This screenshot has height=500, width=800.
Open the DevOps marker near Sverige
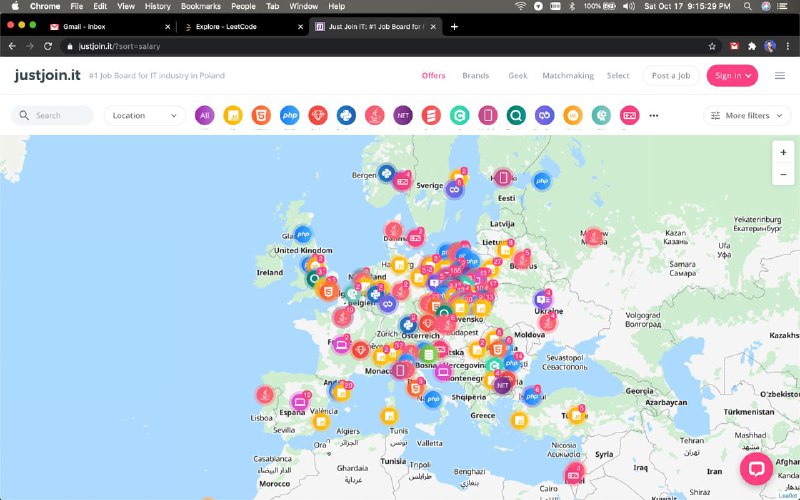coord(454,190)
